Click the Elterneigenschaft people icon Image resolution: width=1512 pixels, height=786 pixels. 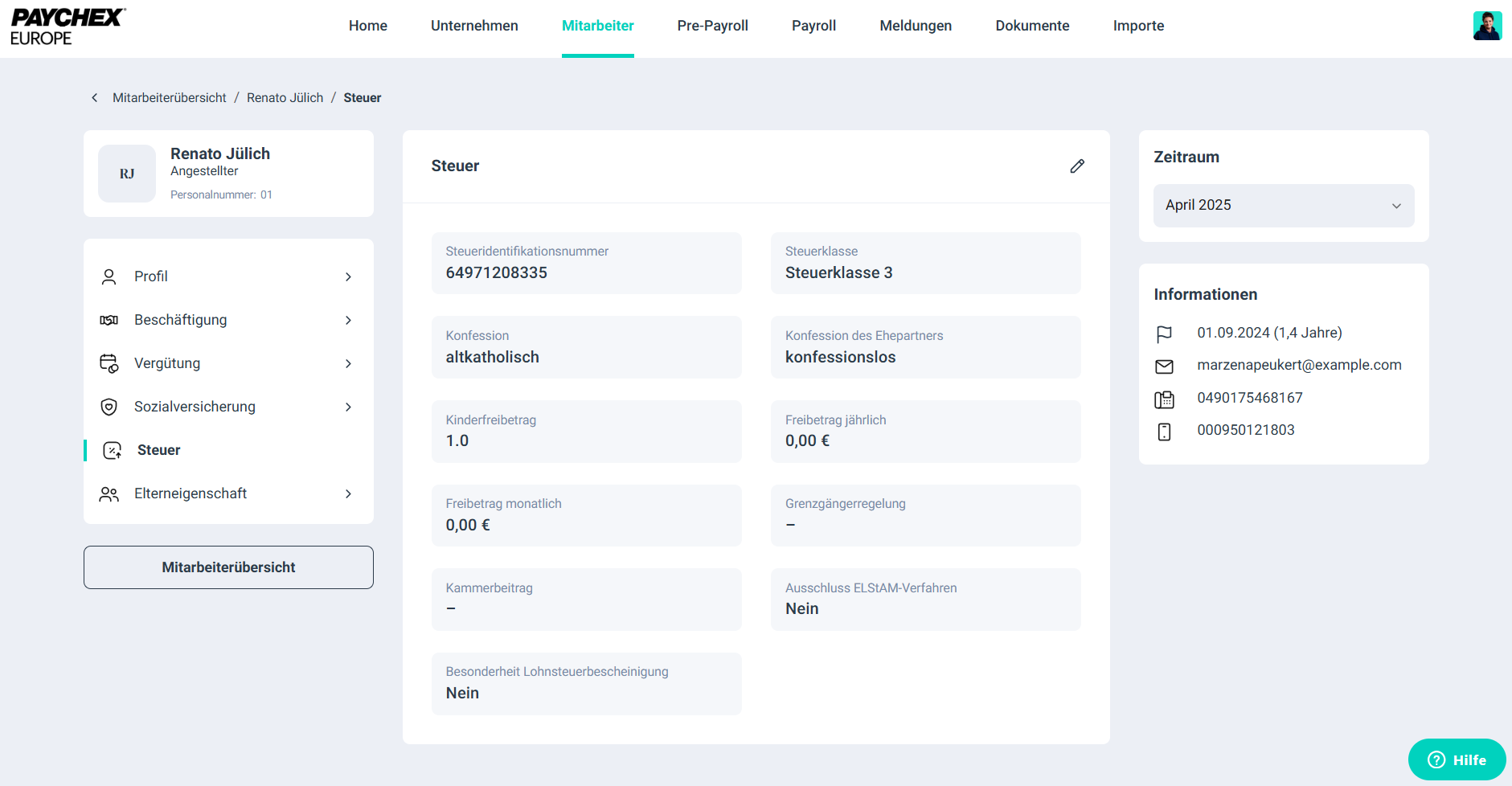tap(109, 494)
